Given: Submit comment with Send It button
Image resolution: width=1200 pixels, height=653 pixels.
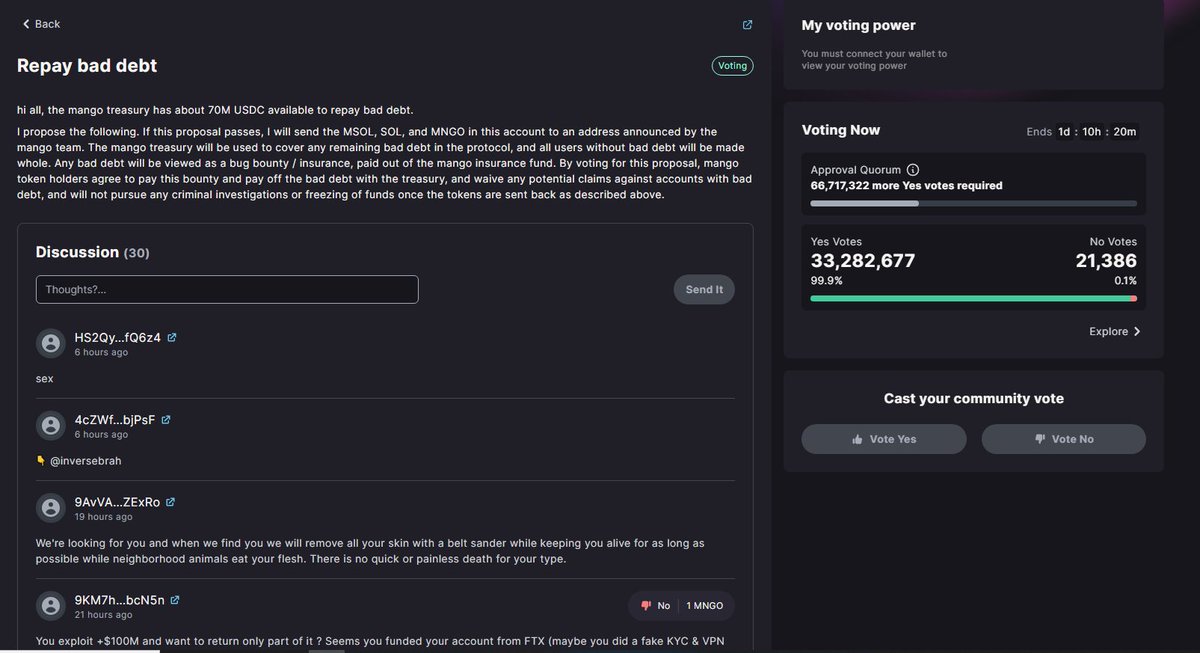Looking at the screenshot, I should [704, 290].
